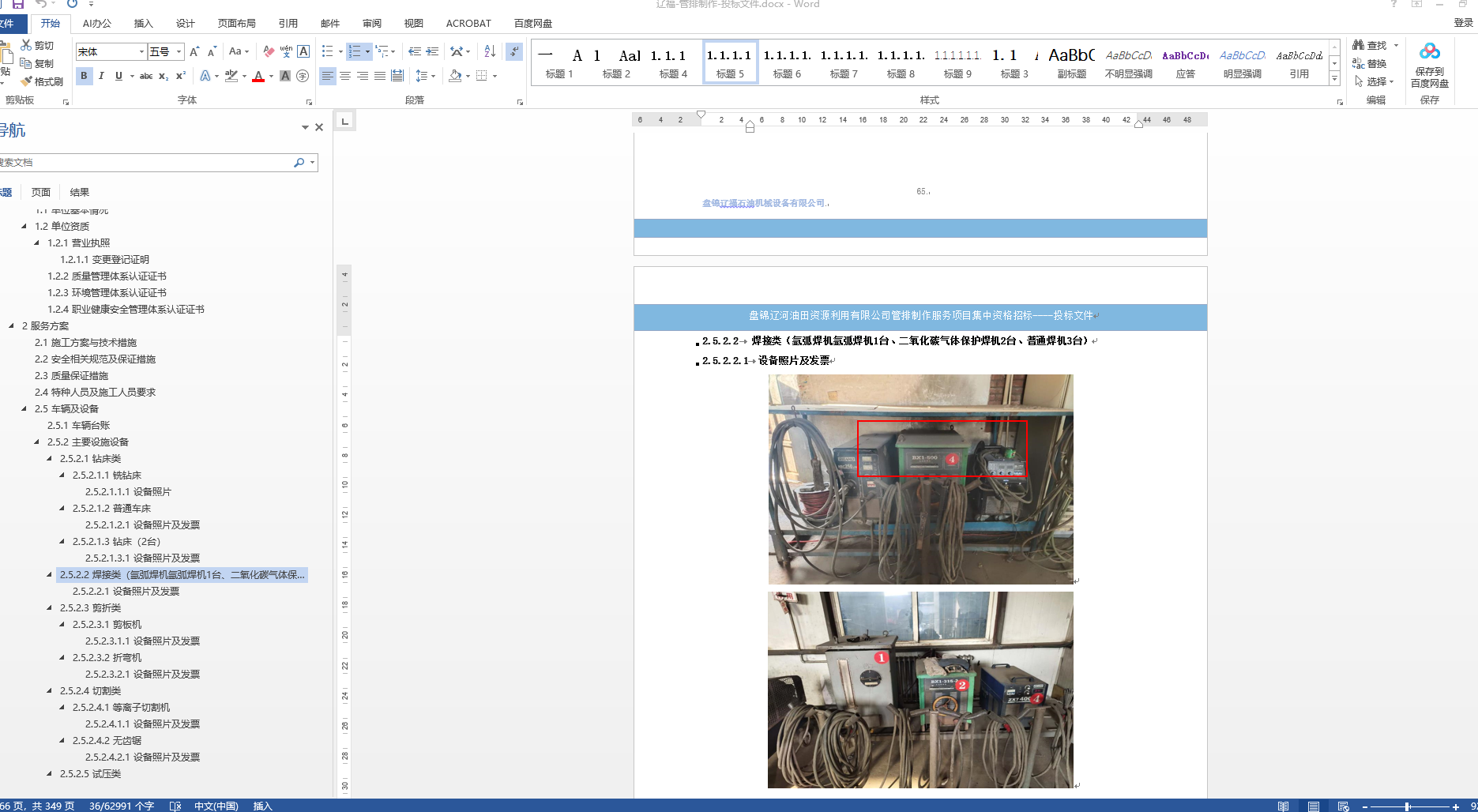Apply the 标题 1 style

559,62
